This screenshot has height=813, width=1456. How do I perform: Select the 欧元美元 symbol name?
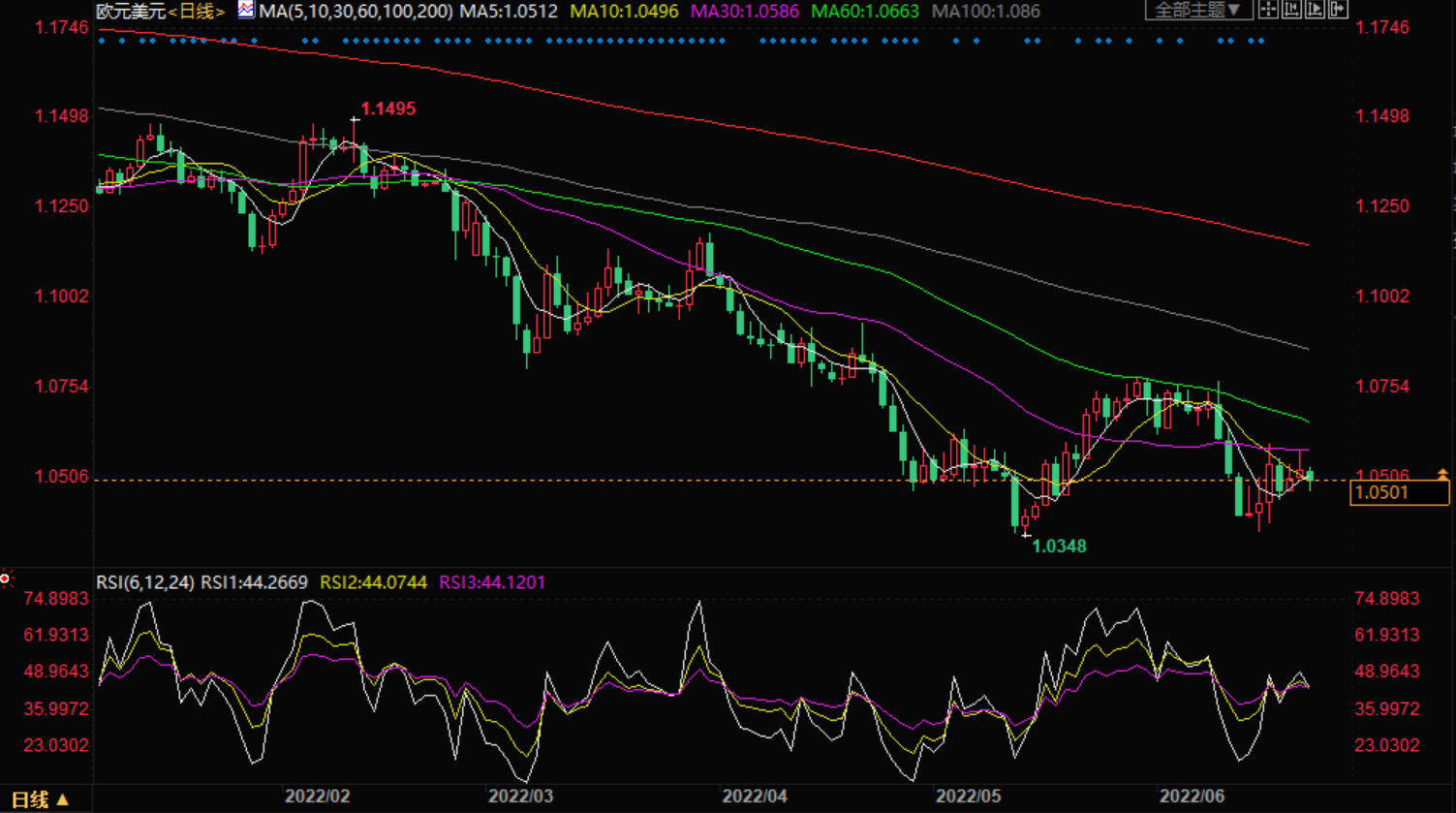pyautogui.click(x=131, y=12)
